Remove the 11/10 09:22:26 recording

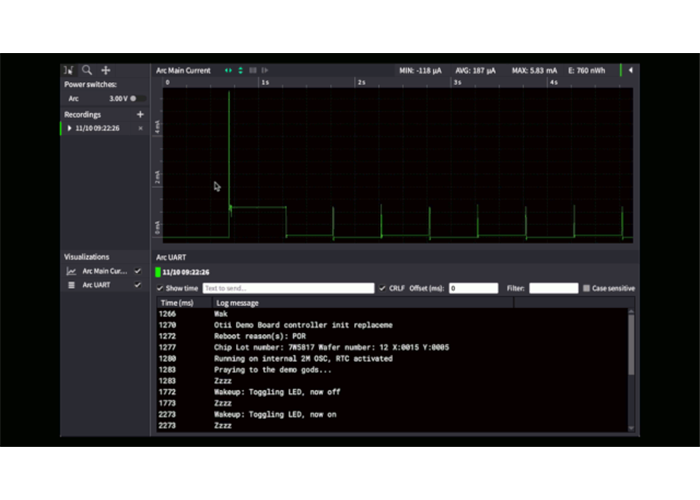[140, 128]
